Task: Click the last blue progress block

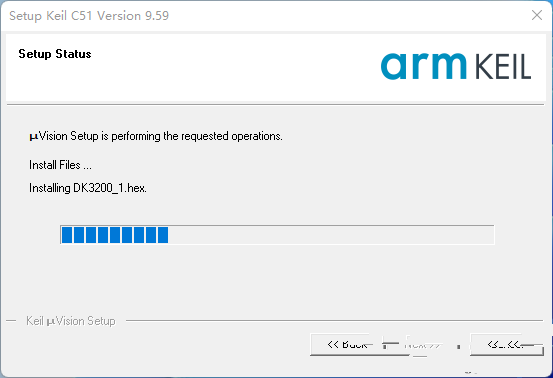Action: tap(163, 235)
